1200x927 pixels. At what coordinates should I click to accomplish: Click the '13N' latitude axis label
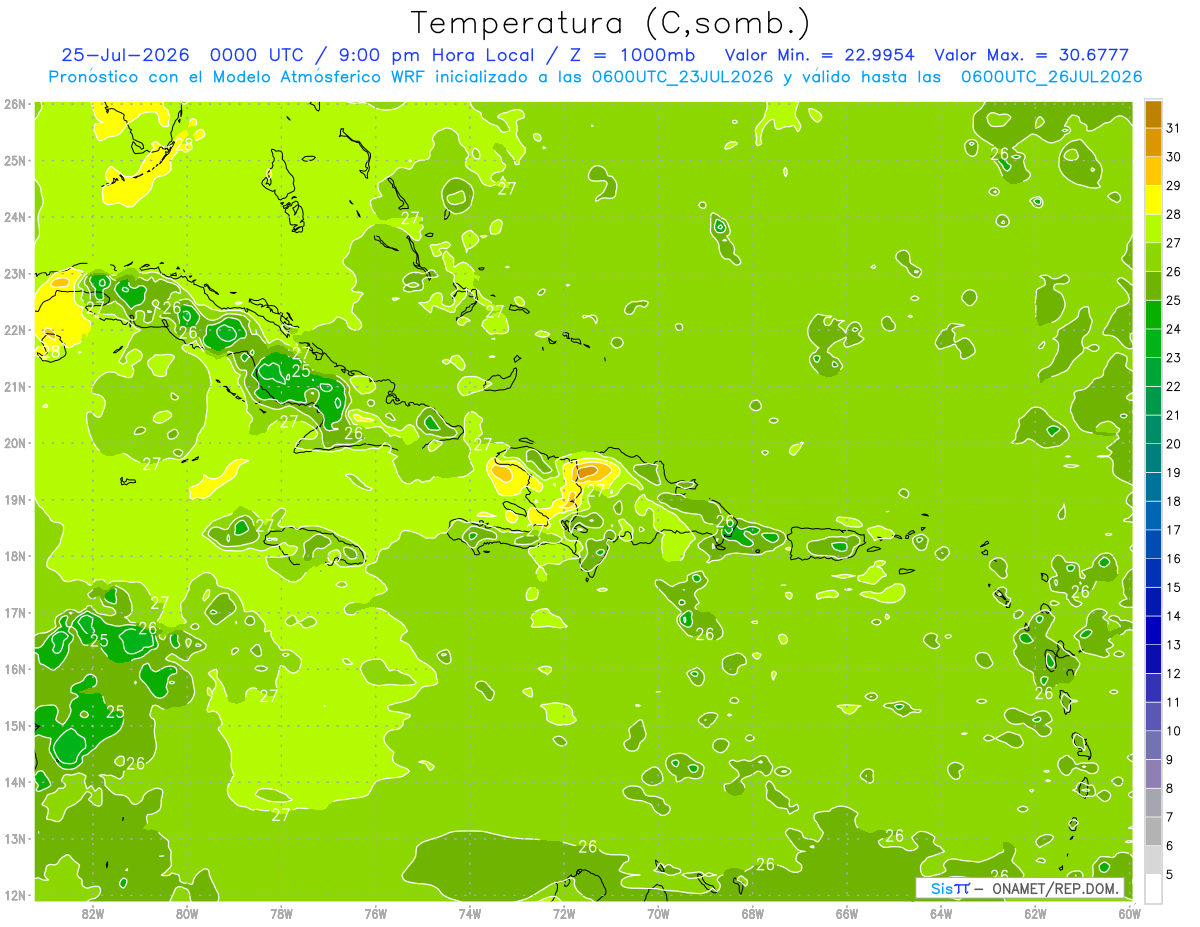tap(14, 839)
